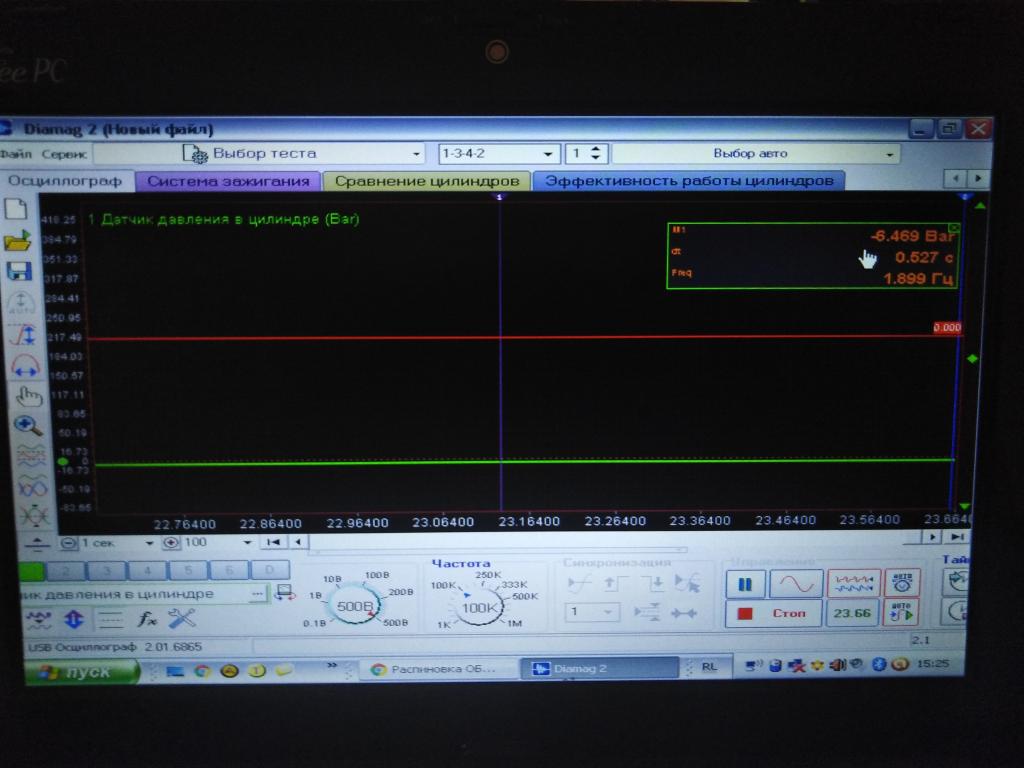Open the 1-3-4-2 firing order dropdown
1024x768 pixels.
point(498,154)
